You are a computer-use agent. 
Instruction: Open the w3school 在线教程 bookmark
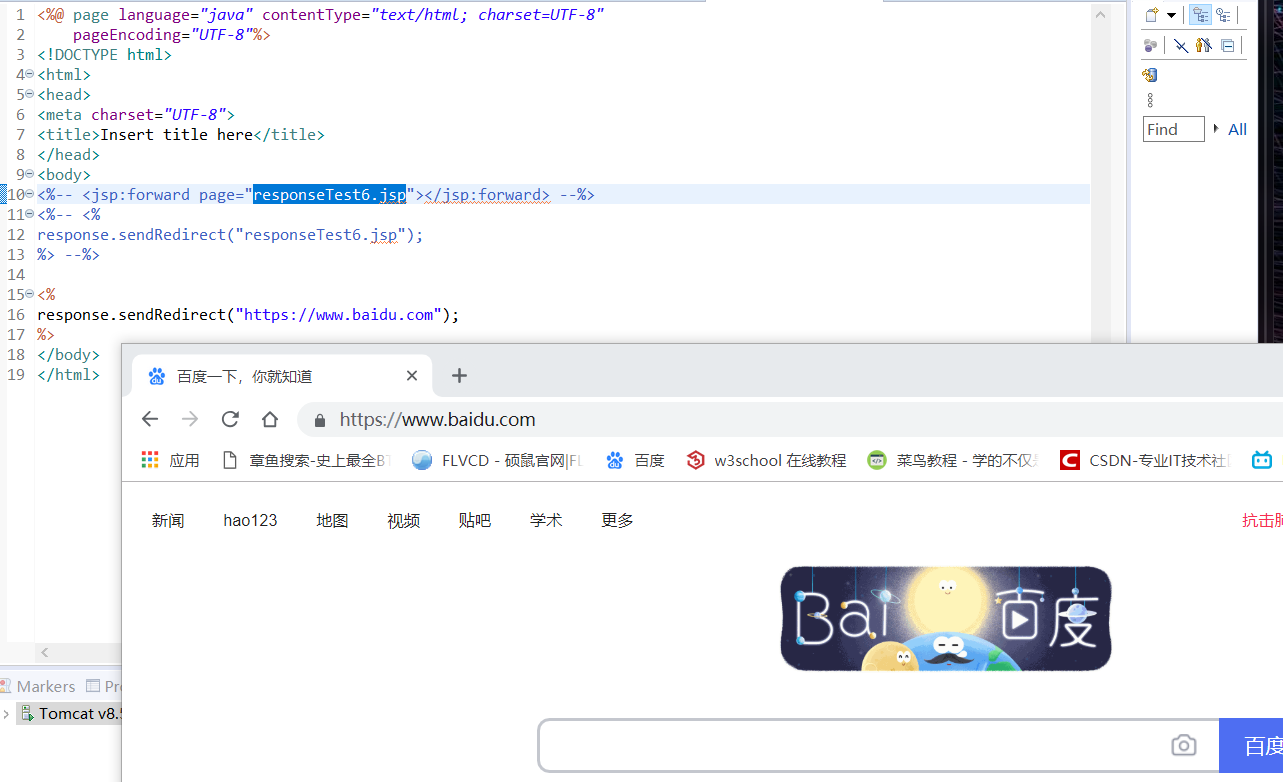[767, 460]
